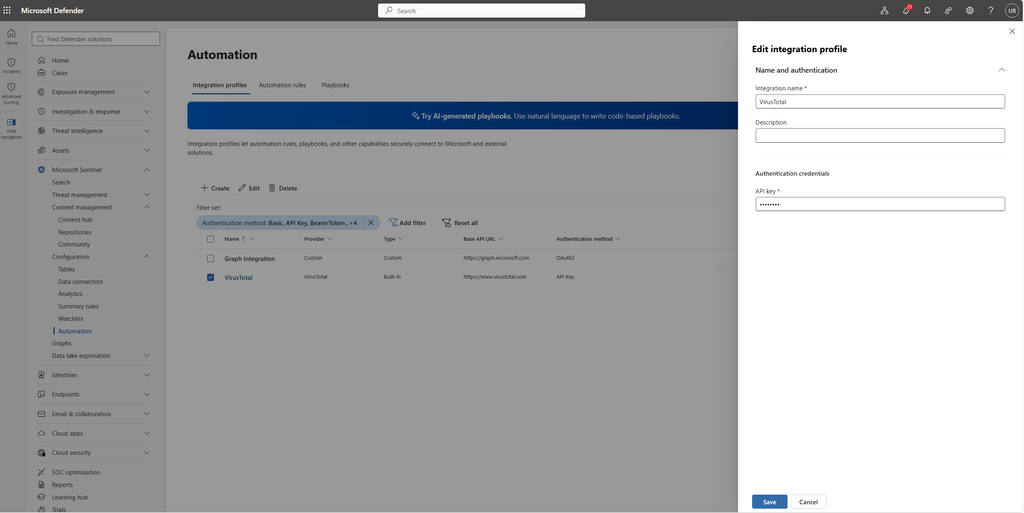
Task: Click the Description input field
Action: click(880, 135)
